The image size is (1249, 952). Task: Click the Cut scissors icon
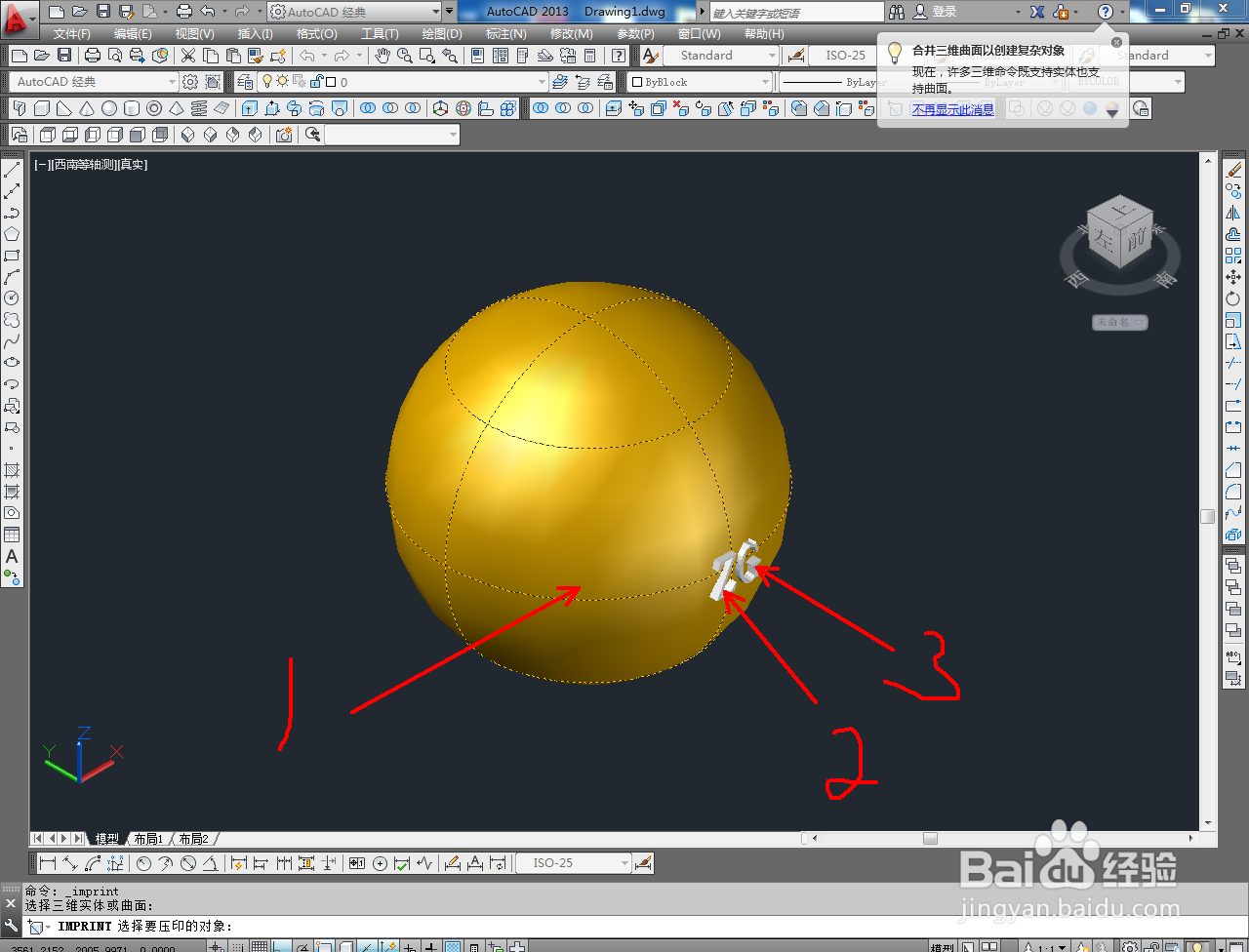(188, 56)
